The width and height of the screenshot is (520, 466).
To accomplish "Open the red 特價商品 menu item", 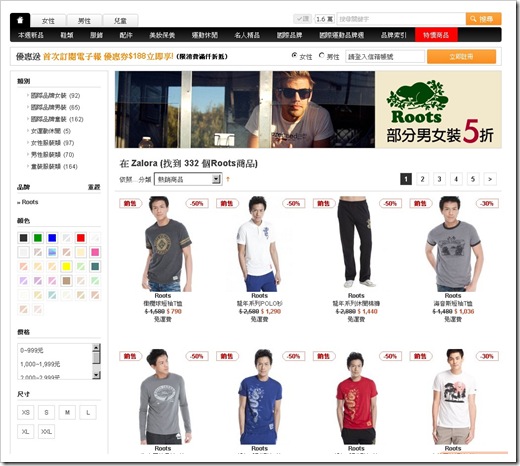I will pyautogui.click(x=436, y=35).
